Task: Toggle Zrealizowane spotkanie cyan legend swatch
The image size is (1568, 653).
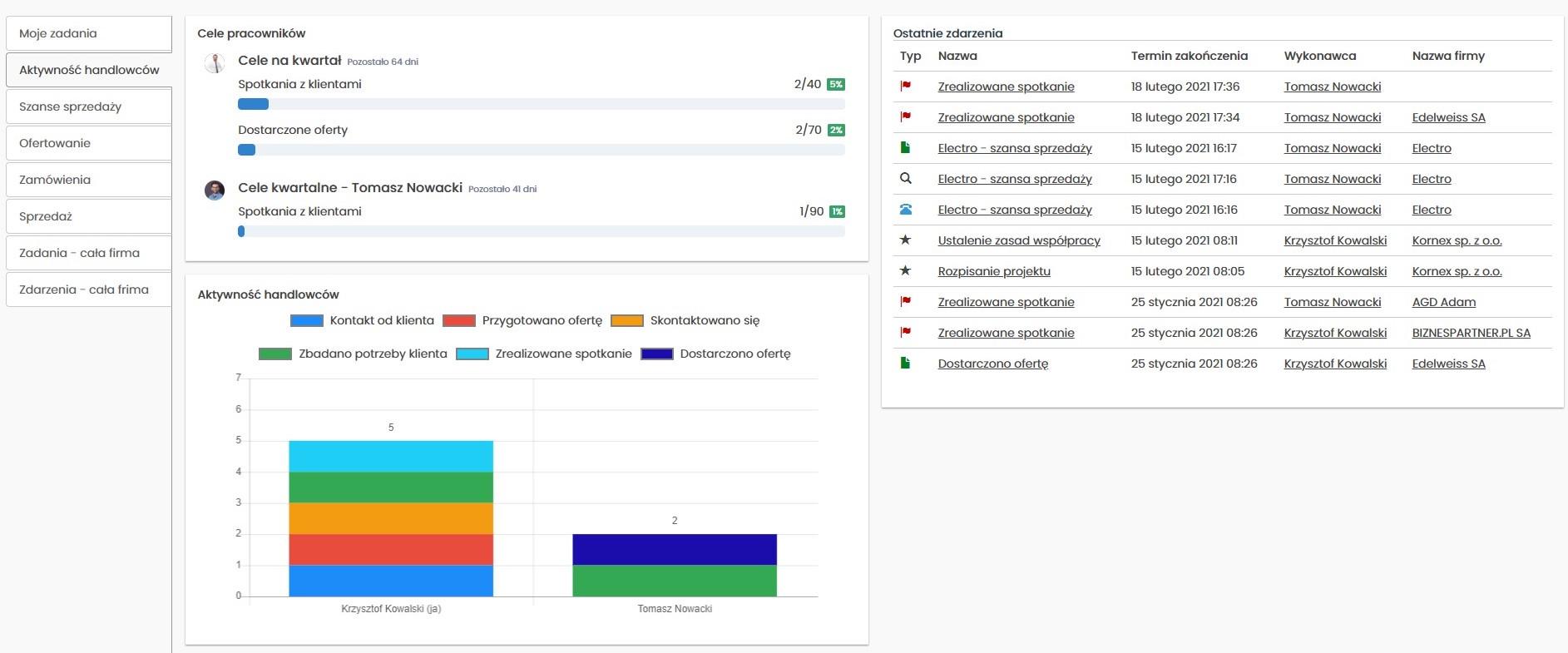Action: point(472,354)
